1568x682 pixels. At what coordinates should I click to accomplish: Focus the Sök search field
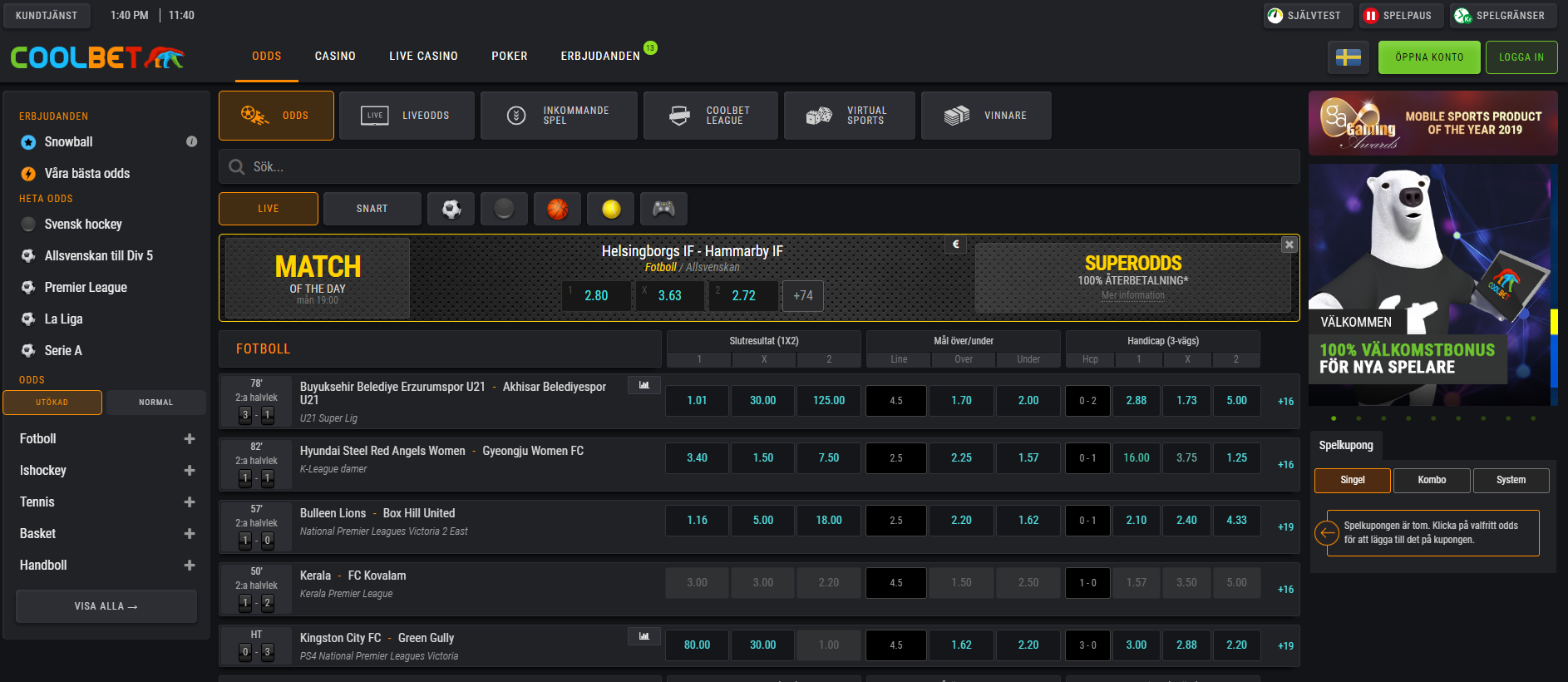tap(759, 166)
